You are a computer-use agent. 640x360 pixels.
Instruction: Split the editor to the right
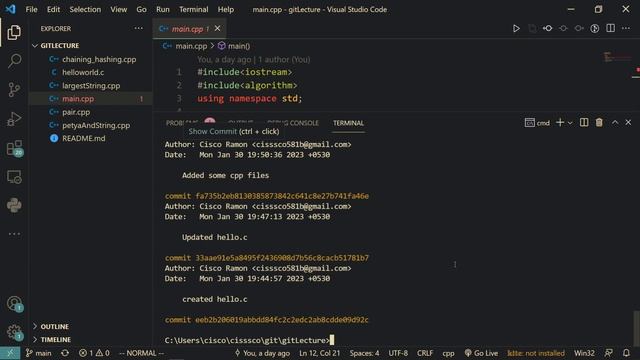click(610, 28)
